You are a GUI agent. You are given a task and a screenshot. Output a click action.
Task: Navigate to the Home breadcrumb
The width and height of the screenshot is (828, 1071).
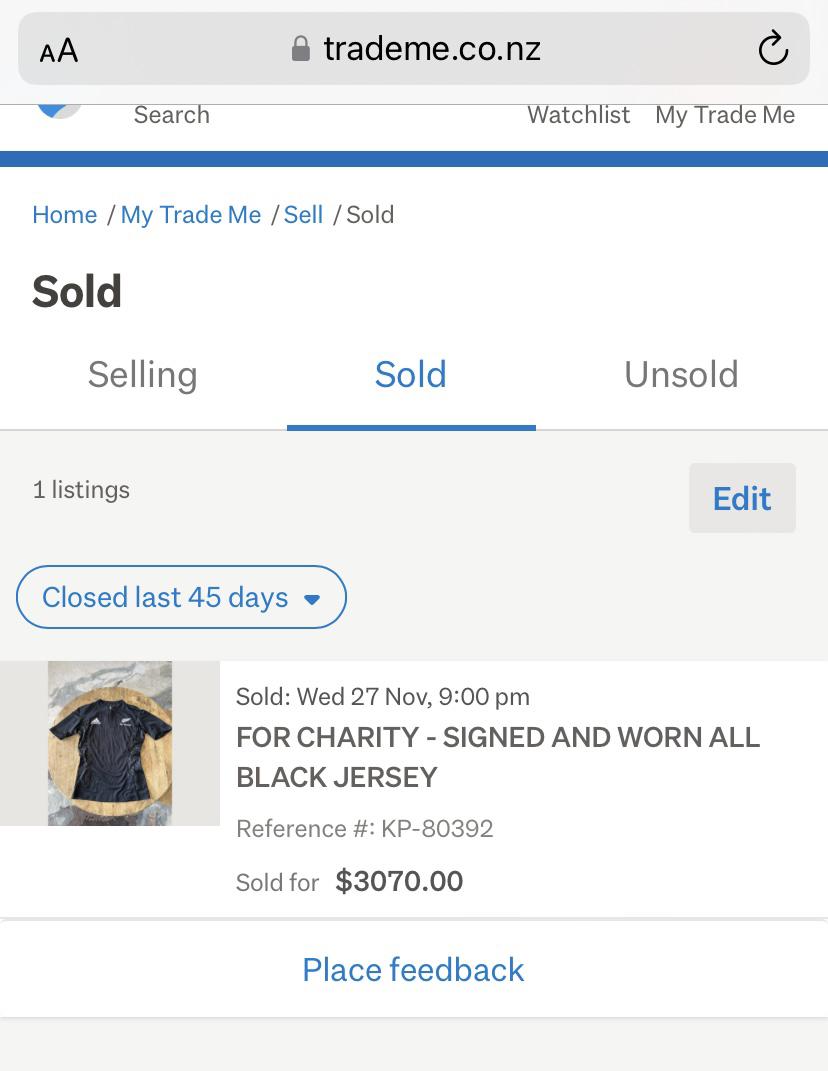65,215
